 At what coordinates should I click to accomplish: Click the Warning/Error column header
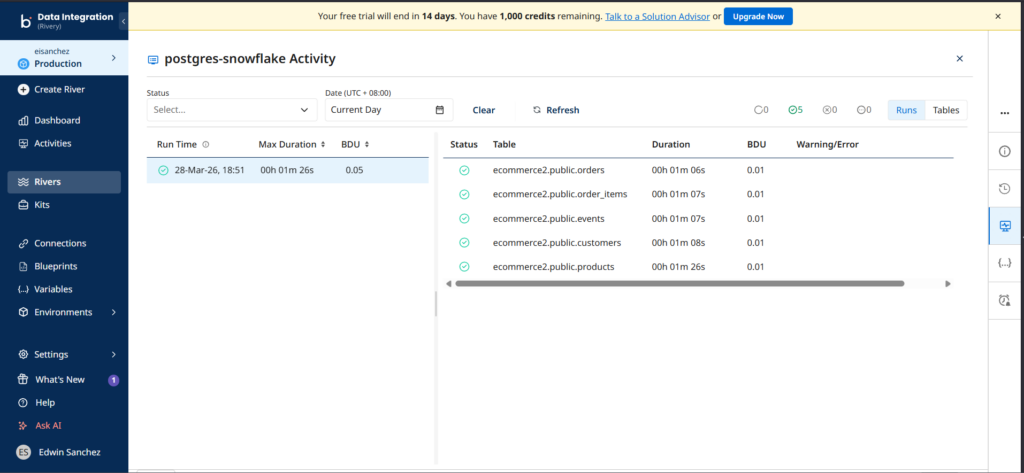[827, 144]
